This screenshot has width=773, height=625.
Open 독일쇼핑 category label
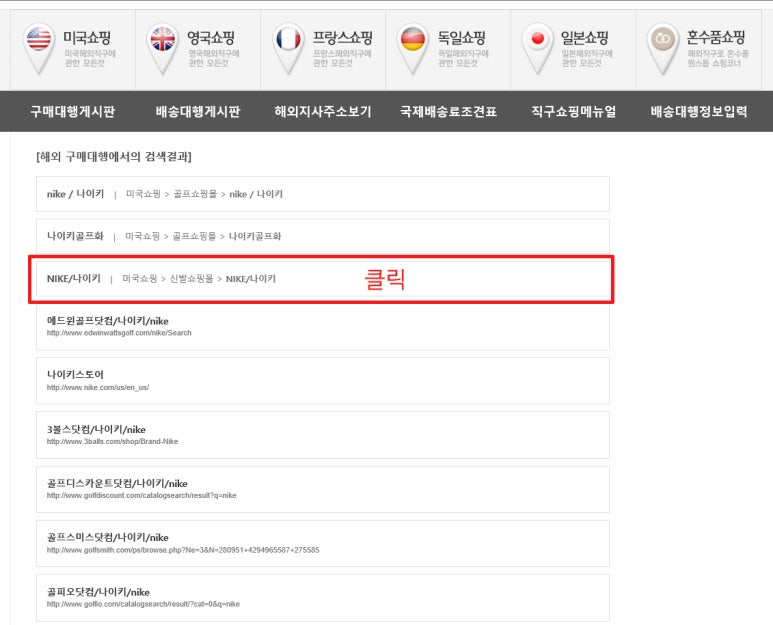(x=461, y=37)
